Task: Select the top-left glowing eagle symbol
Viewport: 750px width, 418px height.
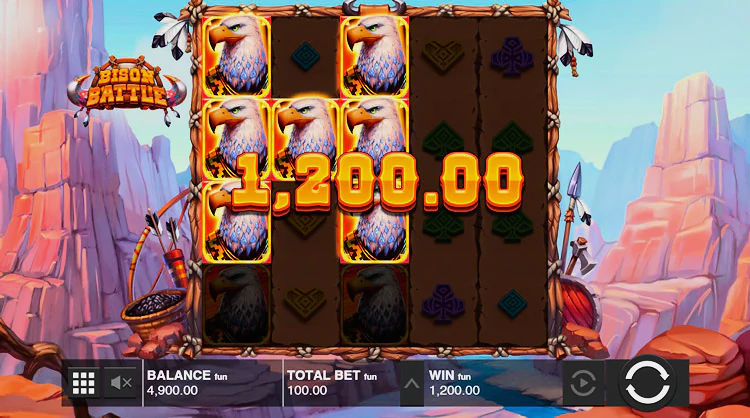Action: pos(236,57)
